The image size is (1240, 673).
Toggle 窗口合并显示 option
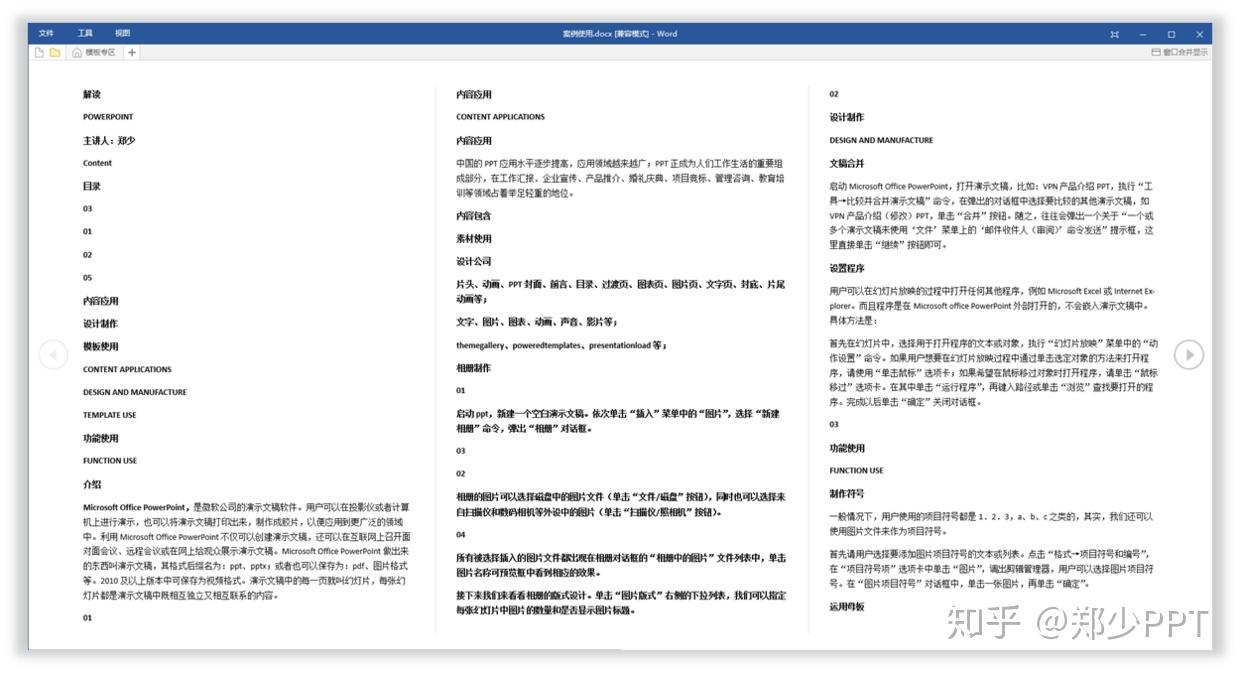(x=1180, y=52)
